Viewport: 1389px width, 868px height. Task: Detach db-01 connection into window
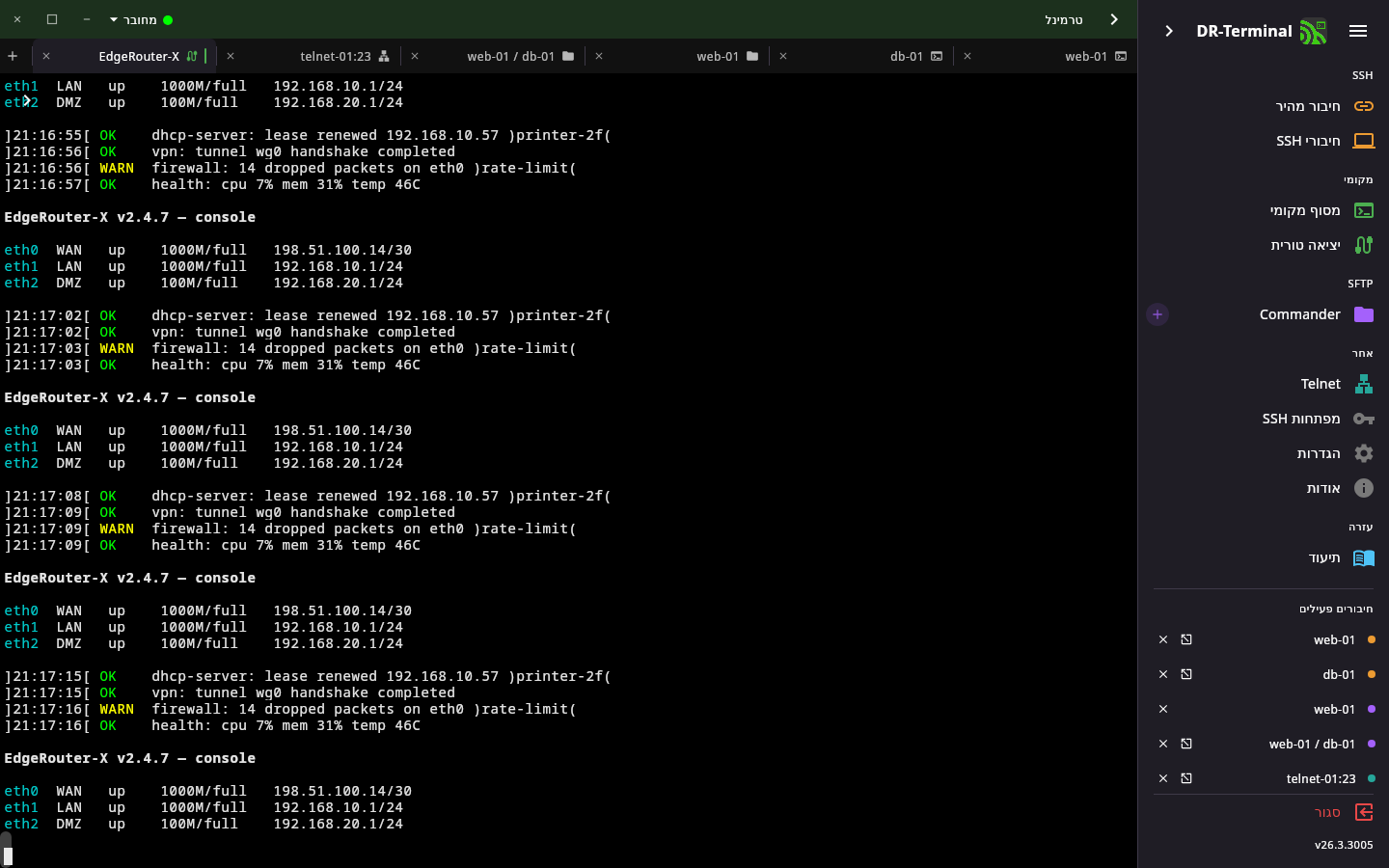tap(1186, 674)
